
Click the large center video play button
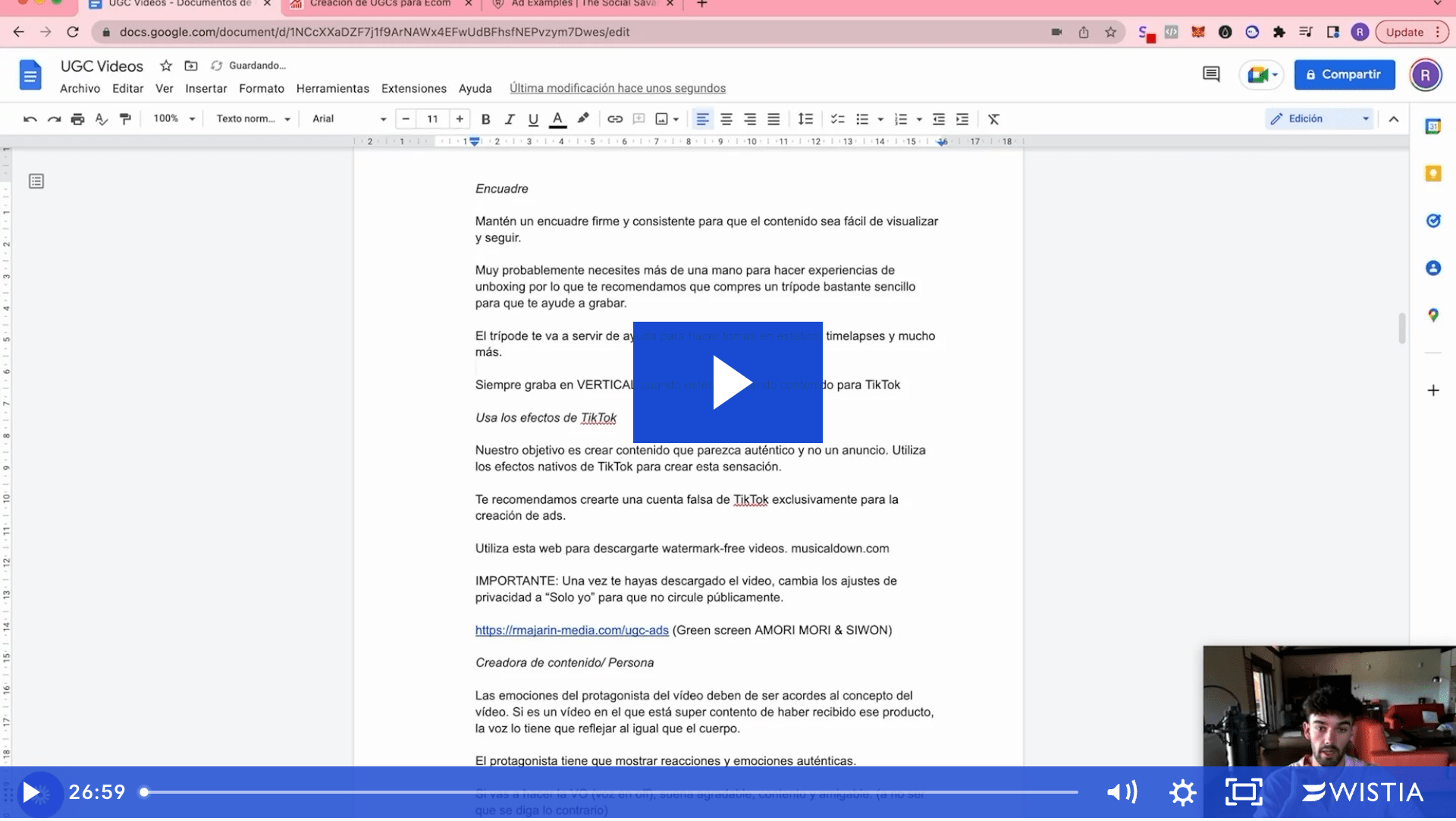(728, 382)
